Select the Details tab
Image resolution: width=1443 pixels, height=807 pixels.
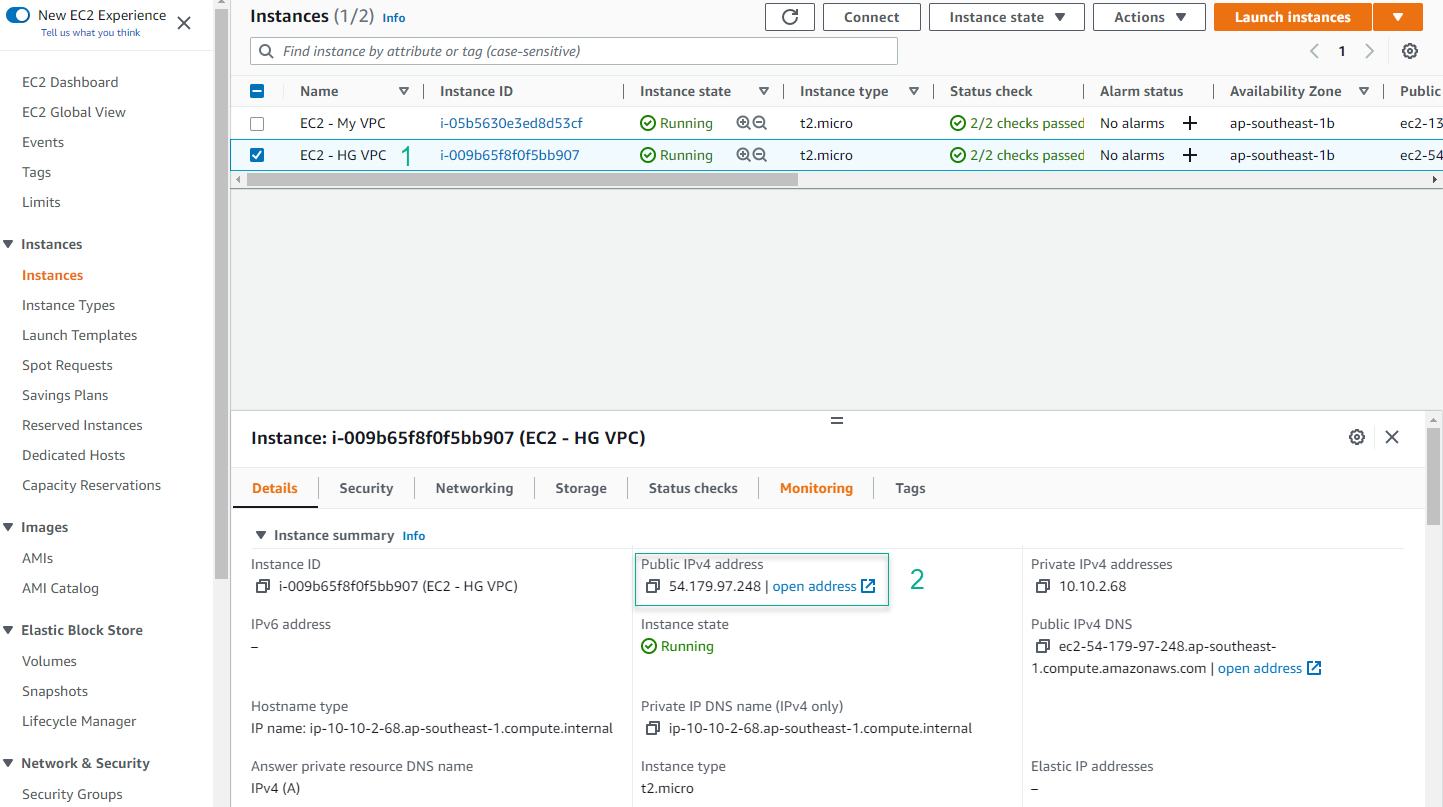click(275, 488)
